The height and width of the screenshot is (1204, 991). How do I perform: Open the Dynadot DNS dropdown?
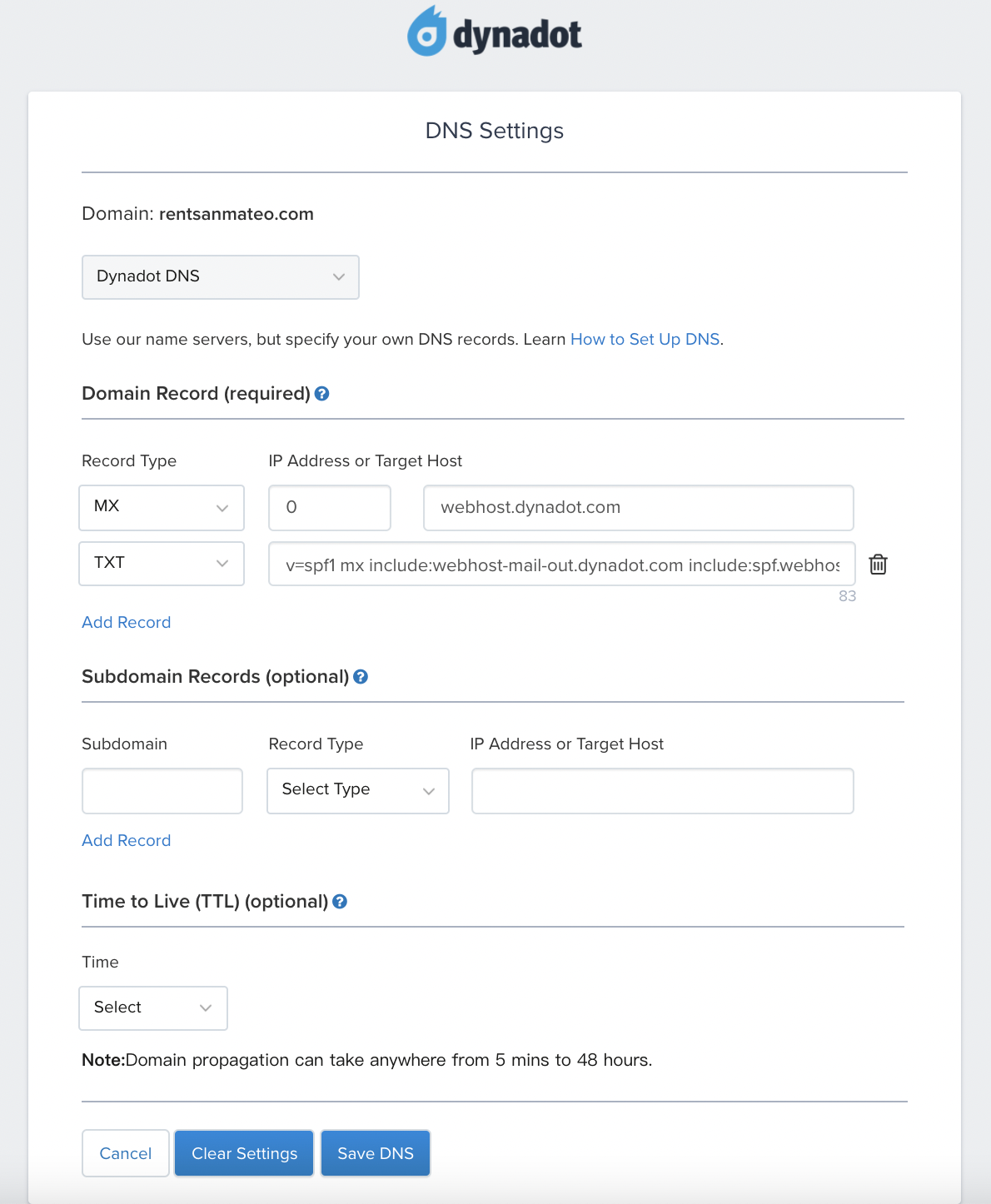(220, 277)
